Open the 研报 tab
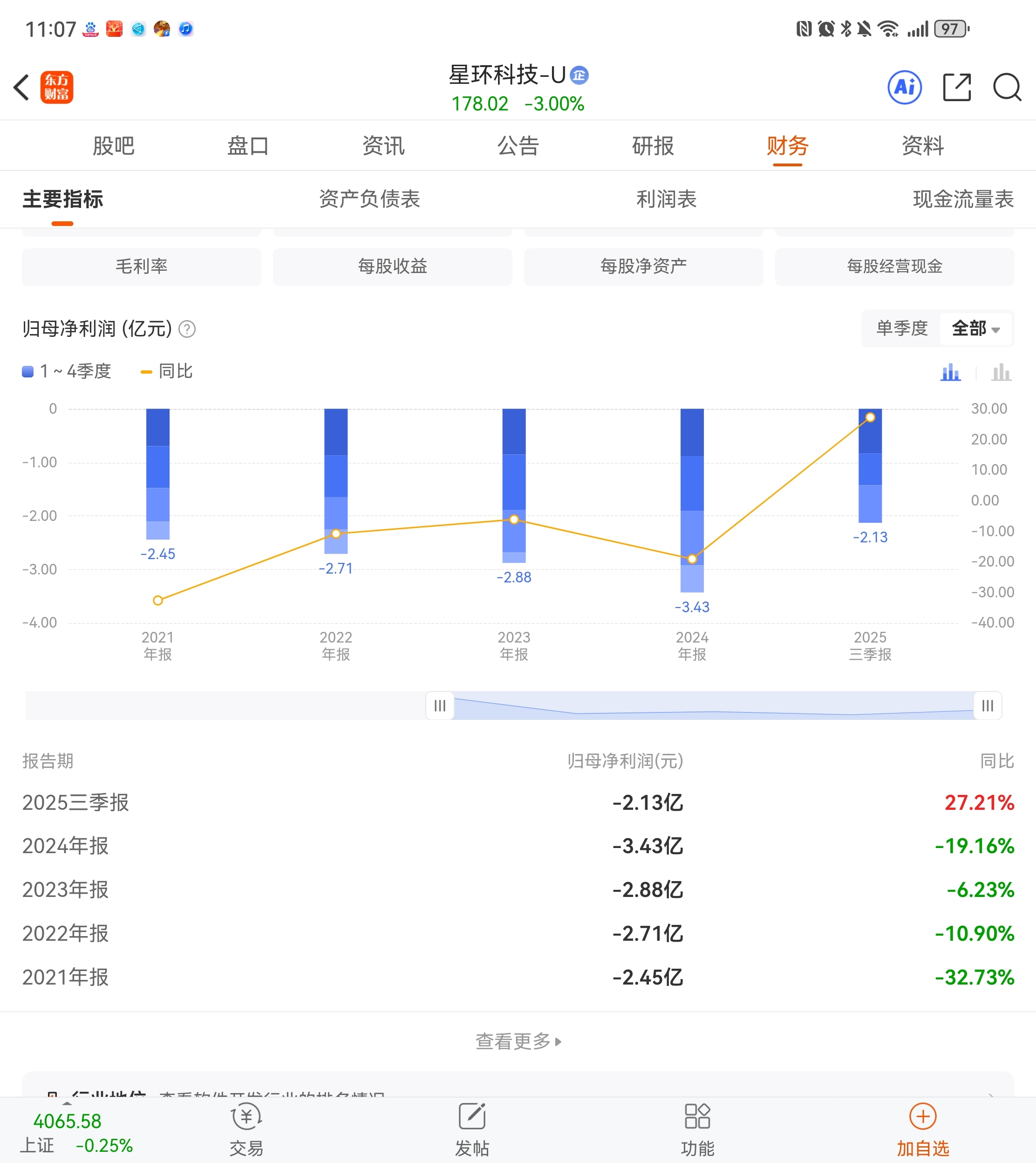1036x1163 pixels. (x=653, y=146)
